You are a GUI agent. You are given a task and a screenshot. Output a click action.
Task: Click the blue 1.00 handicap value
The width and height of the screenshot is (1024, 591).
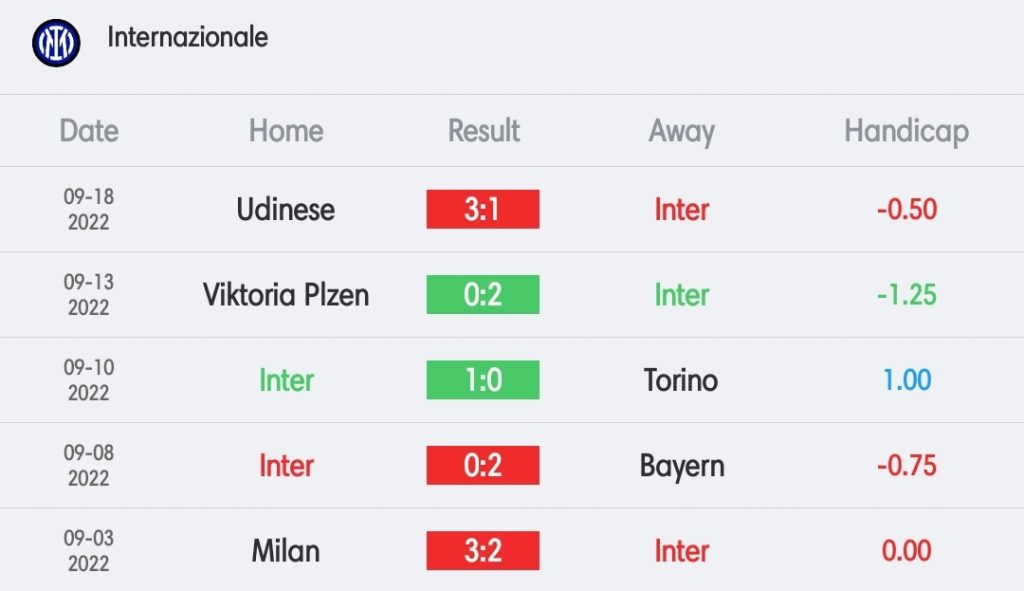point(906,380)
